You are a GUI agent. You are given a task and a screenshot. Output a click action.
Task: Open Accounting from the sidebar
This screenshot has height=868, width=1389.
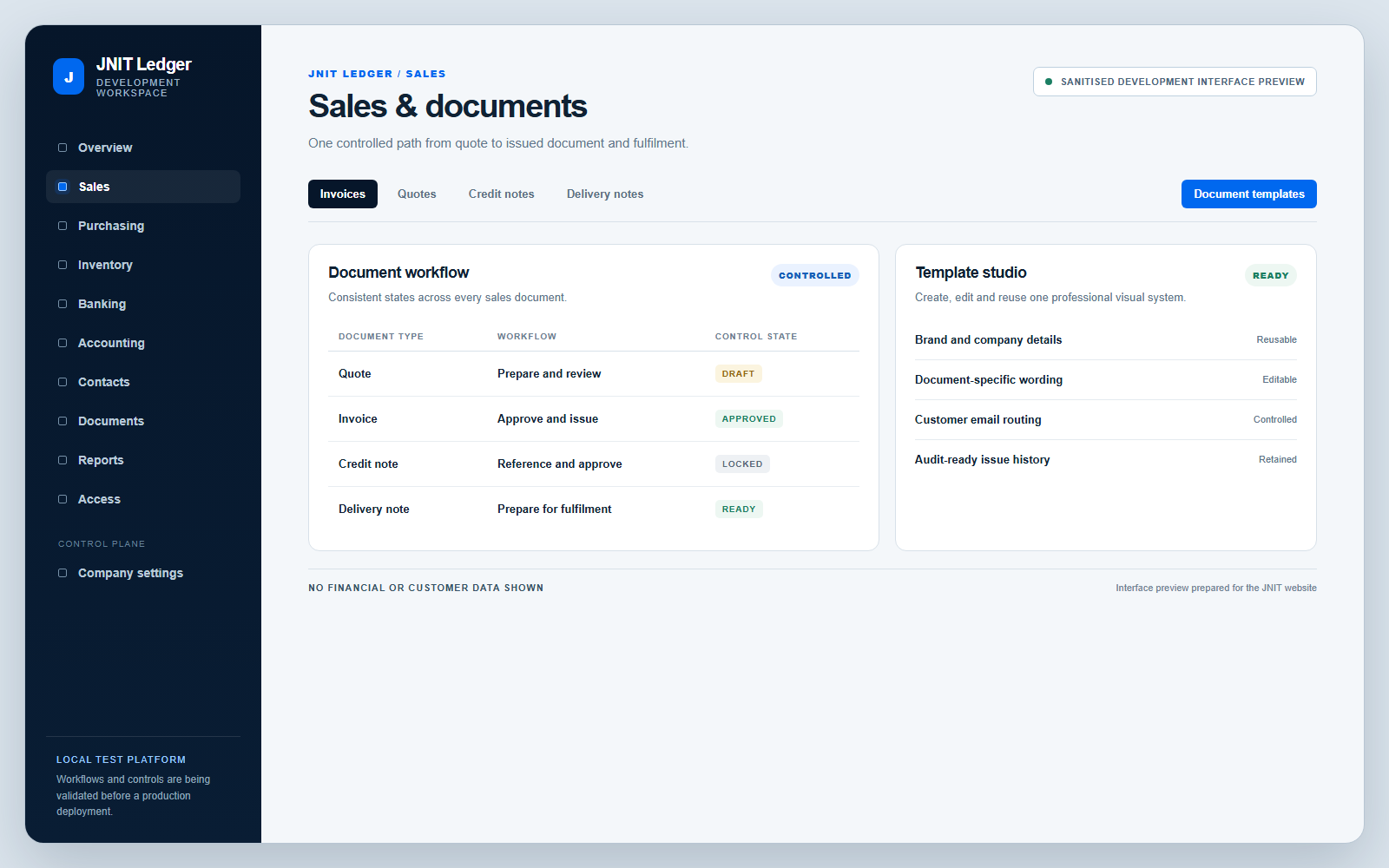143,343
